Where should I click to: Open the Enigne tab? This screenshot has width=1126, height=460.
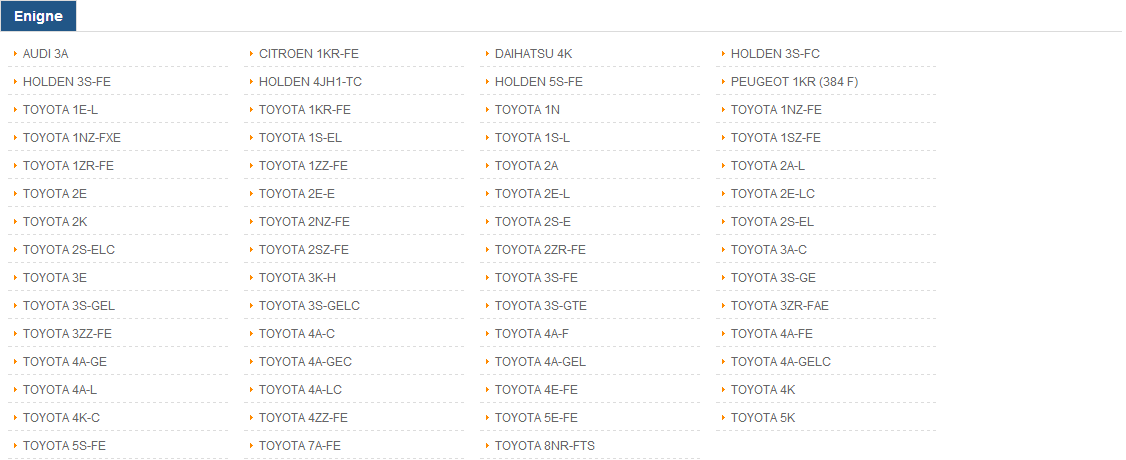click(38, 16)
